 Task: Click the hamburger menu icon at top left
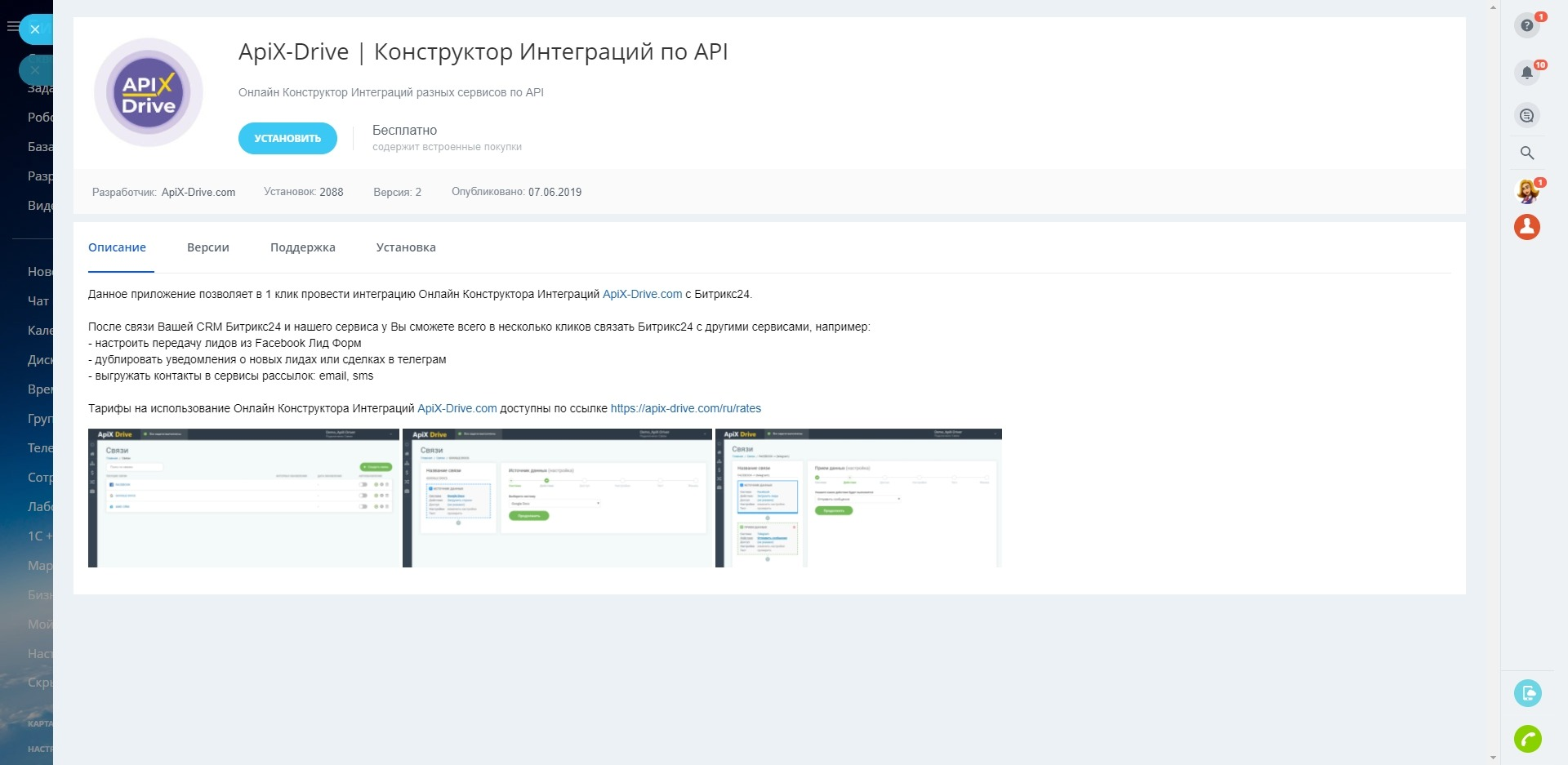(11, 27)
